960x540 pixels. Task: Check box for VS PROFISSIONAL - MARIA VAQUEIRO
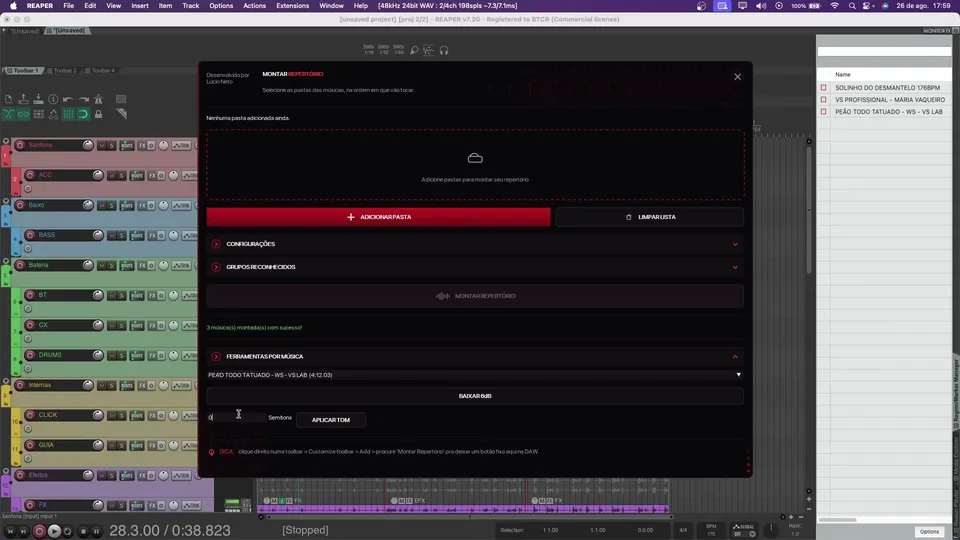[823, 100]
